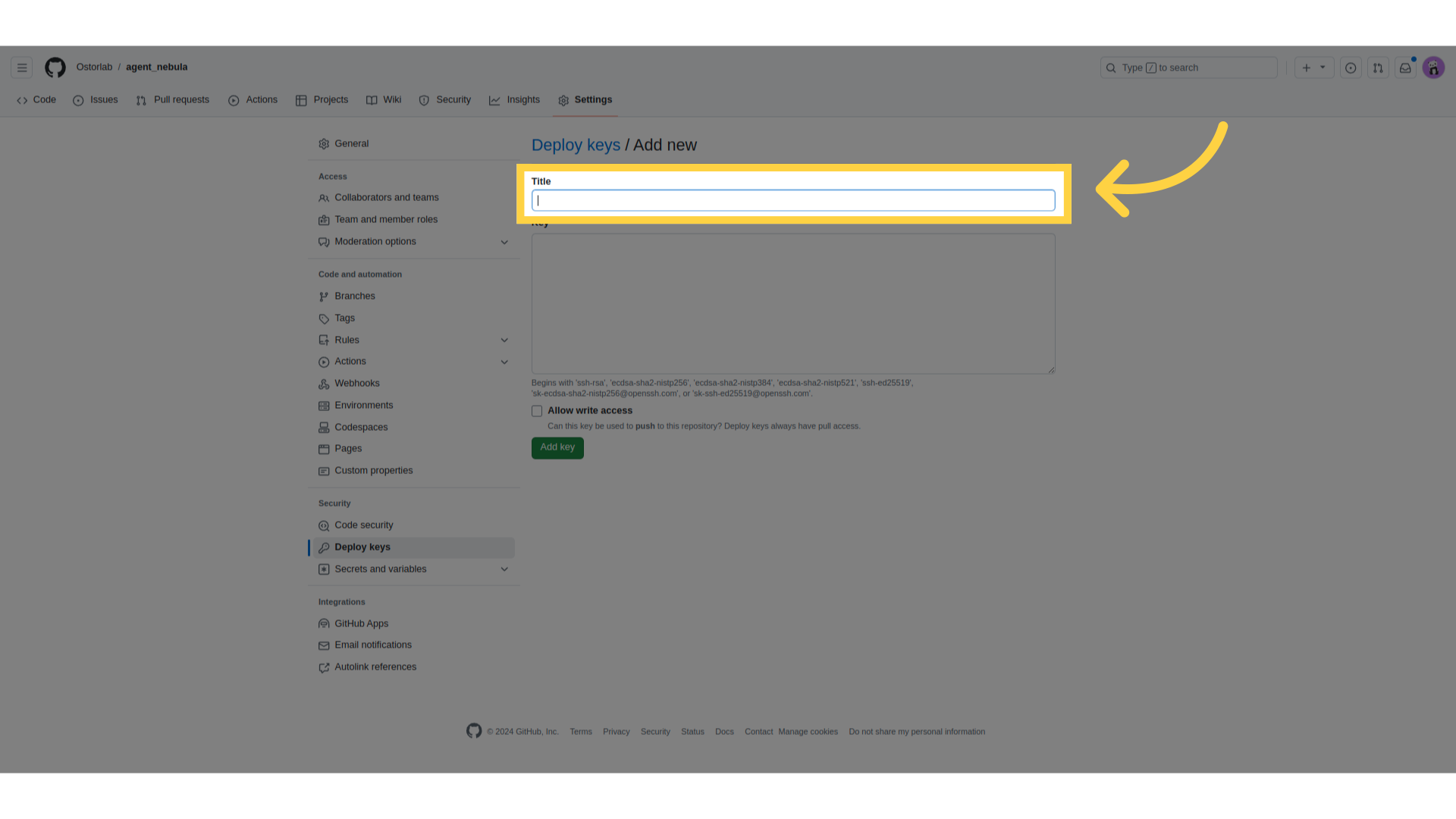
Task: Click the Autolink references icon
Action: point(324,667)
